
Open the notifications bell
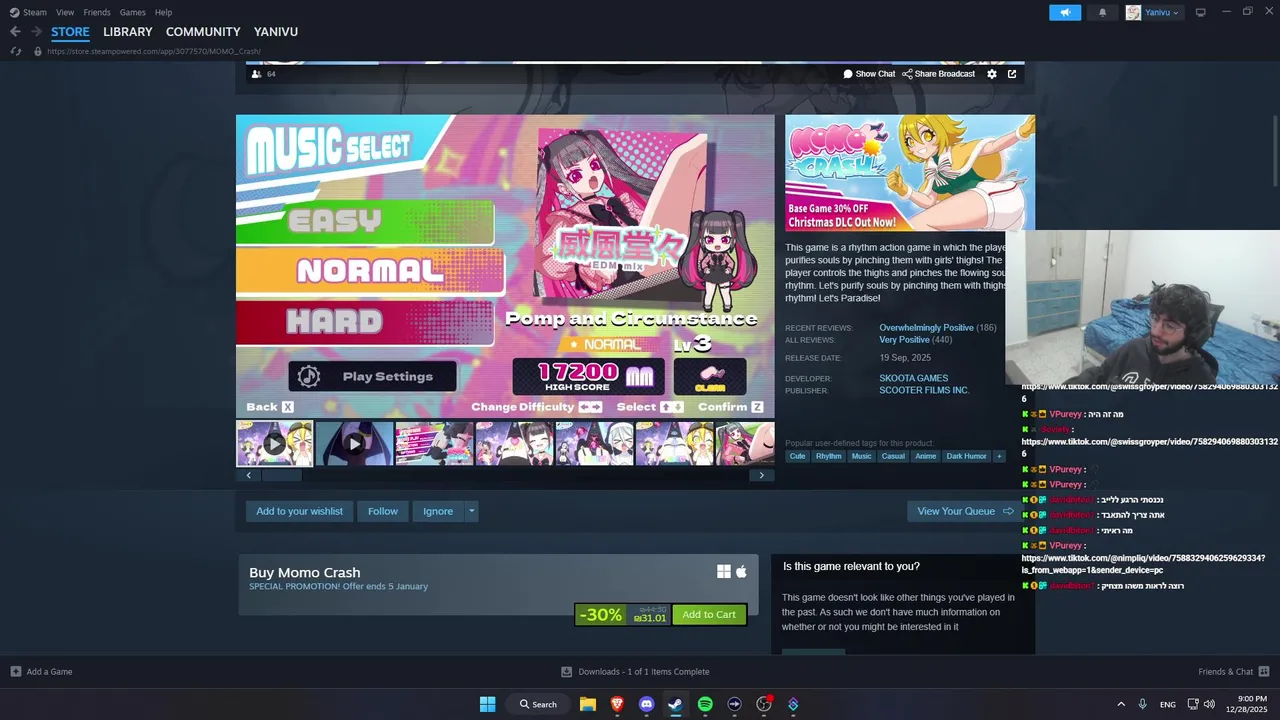(1102, 12)
